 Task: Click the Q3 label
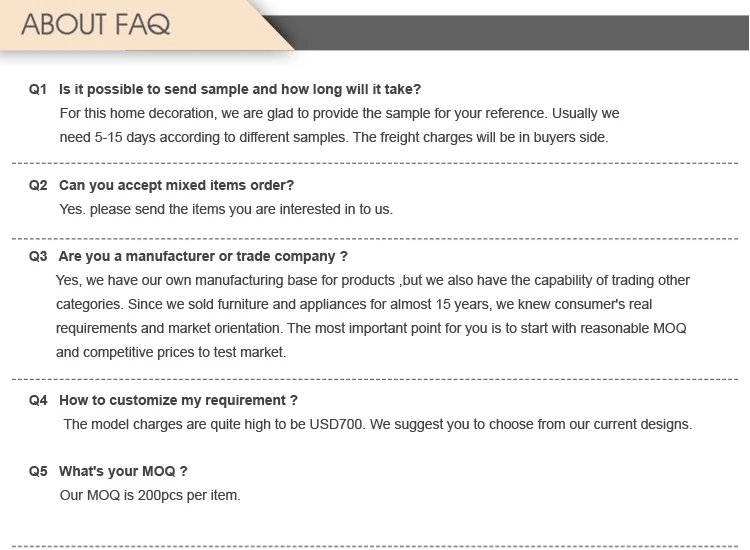[38, 256]
